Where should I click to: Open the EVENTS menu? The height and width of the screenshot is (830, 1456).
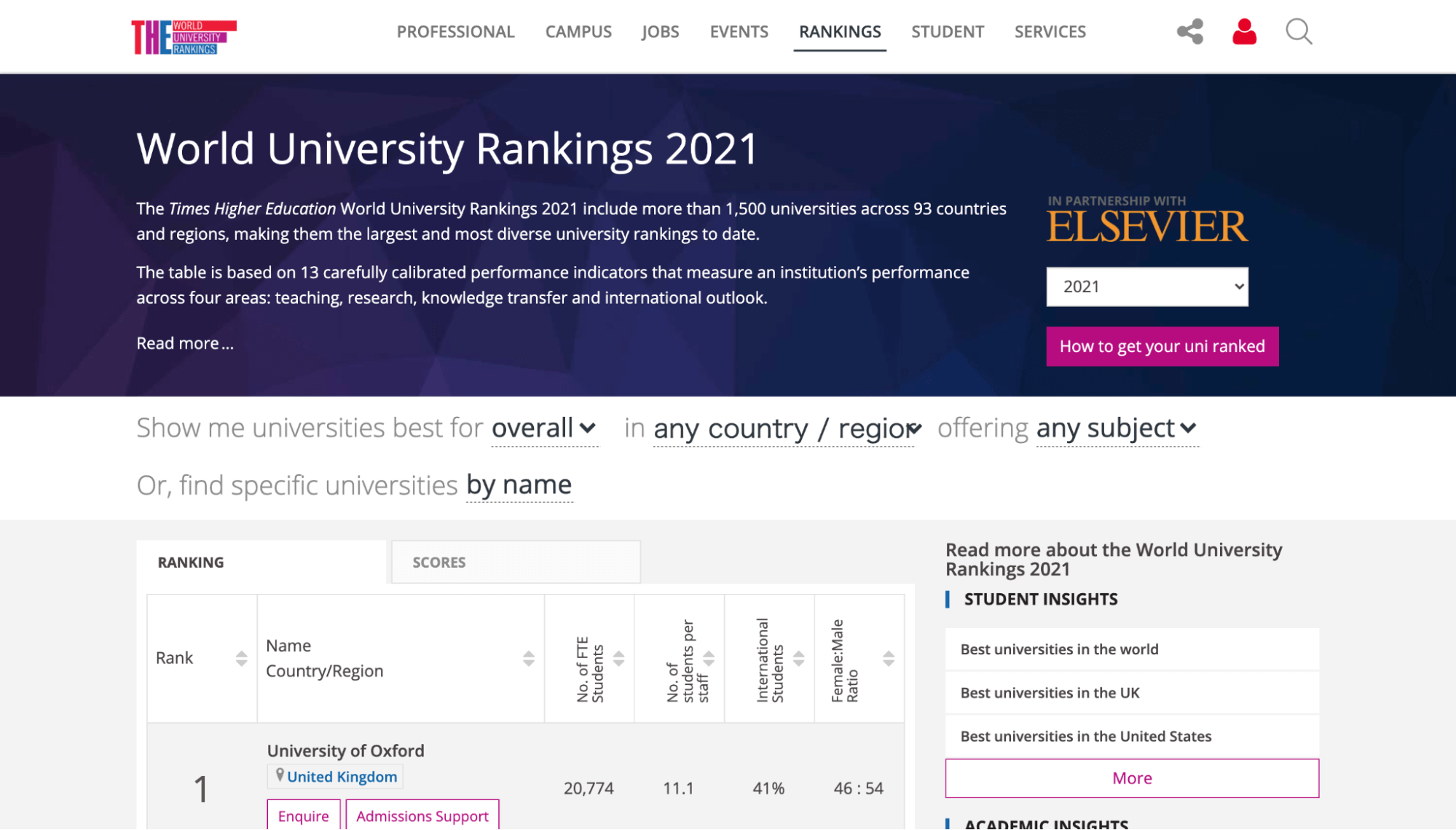739,31
